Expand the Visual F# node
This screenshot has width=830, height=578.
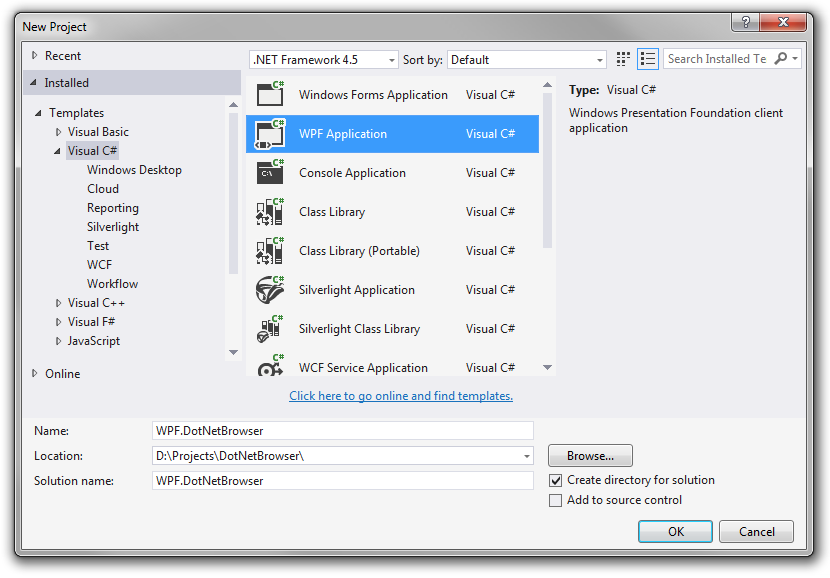(58, 322)
